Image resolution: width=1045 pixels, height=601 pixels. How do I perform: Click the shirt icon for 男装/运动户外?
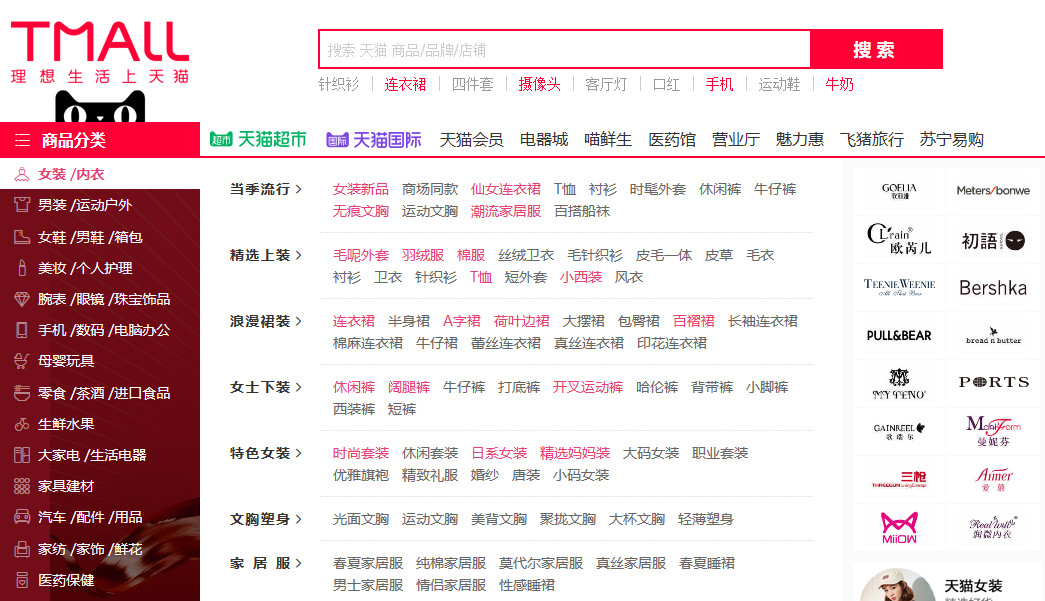pyautogui.click(x=22, y=205)
